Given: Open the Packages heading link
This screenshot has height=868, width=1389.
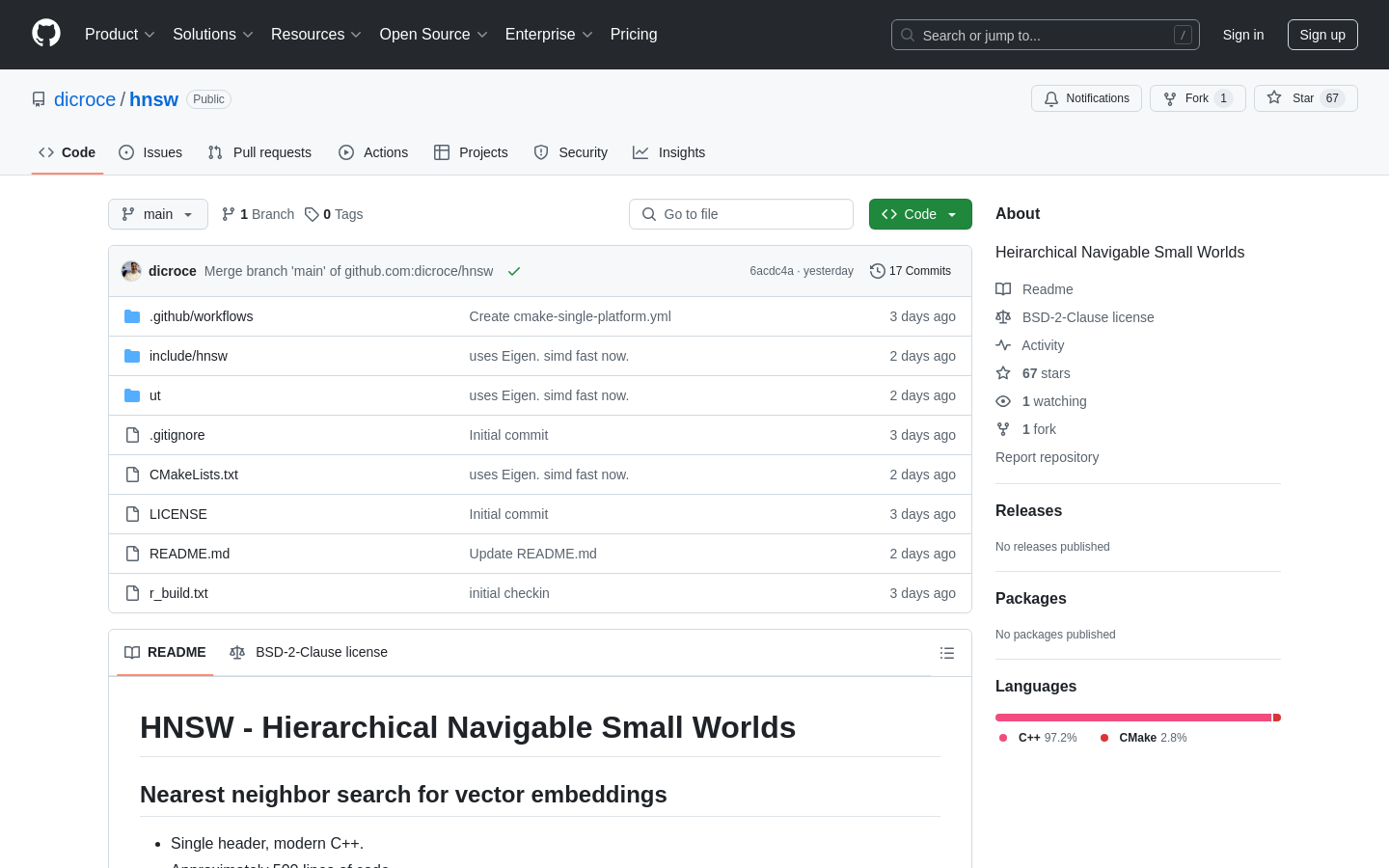Looking at the screenshot, I should (1030, 599).
